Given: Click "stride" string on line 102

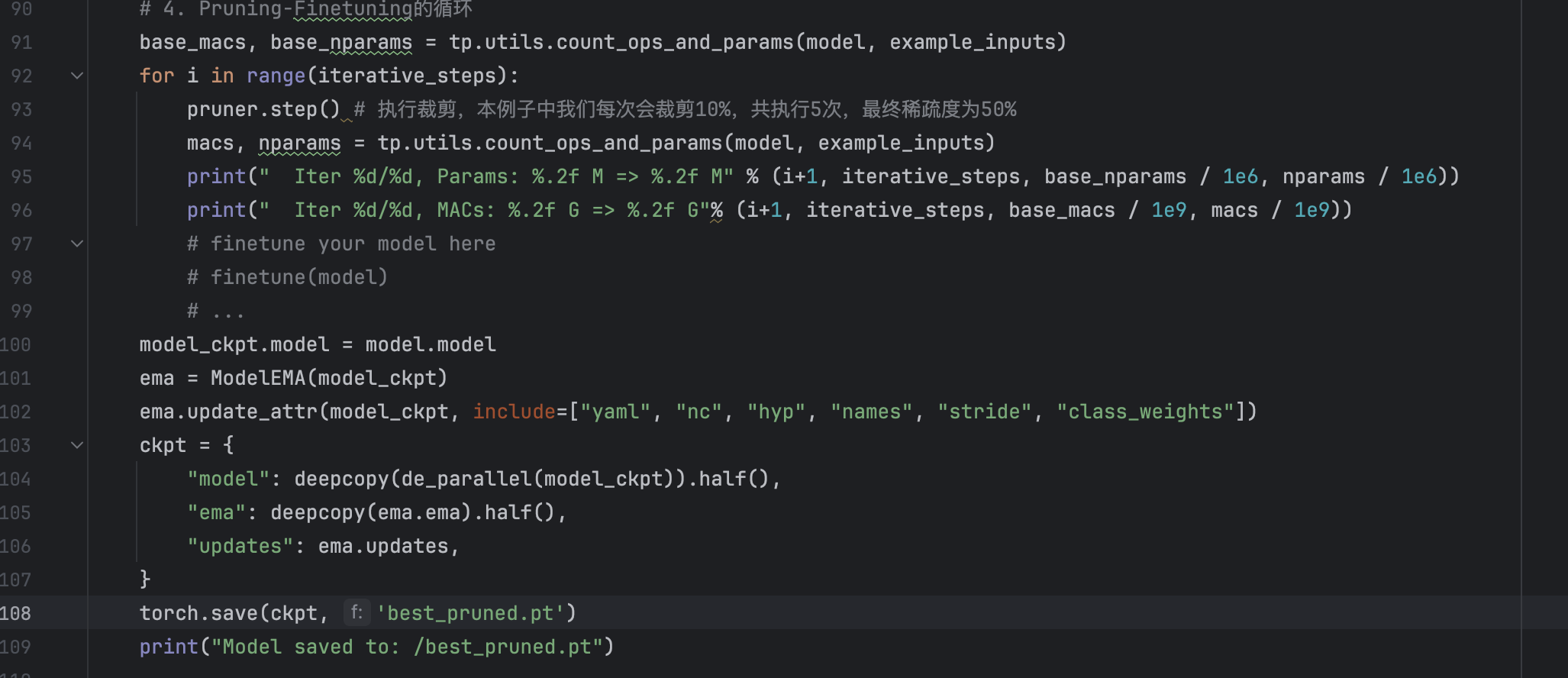Looking at the screenshot, I should [985, 412].
